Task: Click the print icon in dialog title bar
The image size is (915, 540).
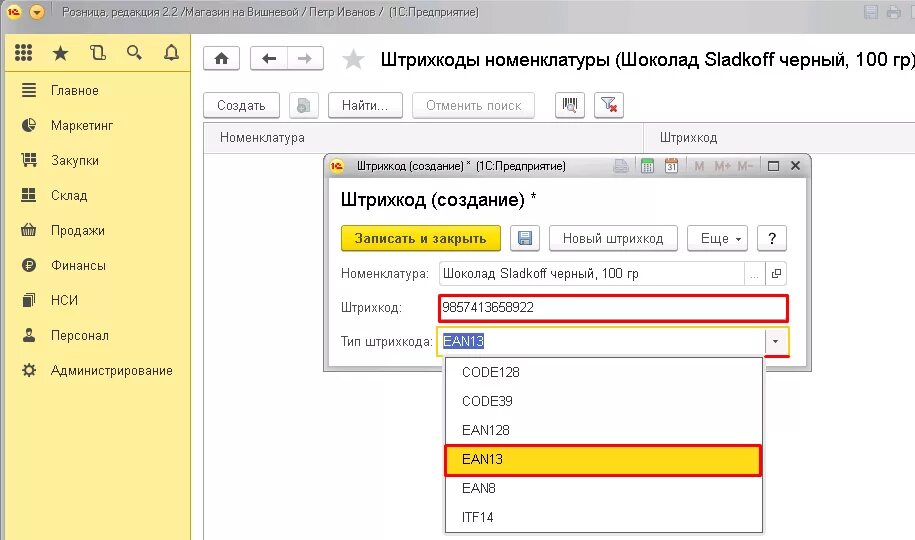Action: (621, 166)
